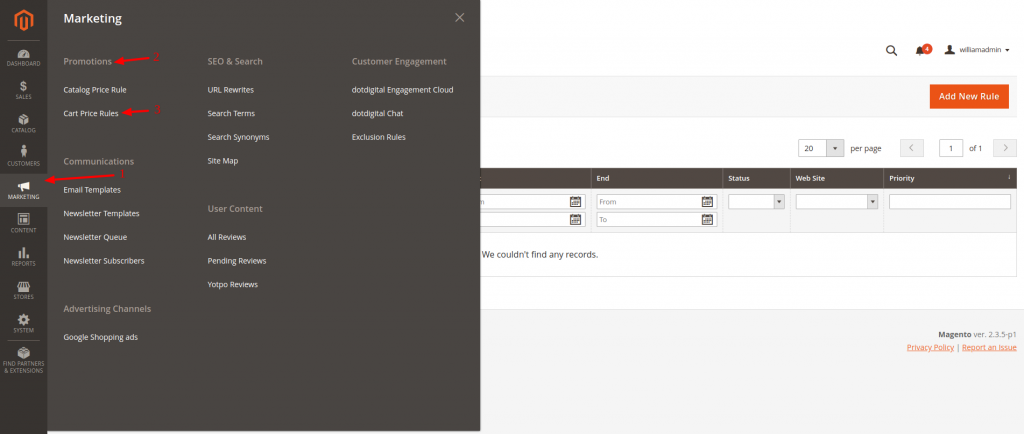Click the Priority filter input field
The height and width of the screenshot is (434, 1024).
tap(949, 201)
